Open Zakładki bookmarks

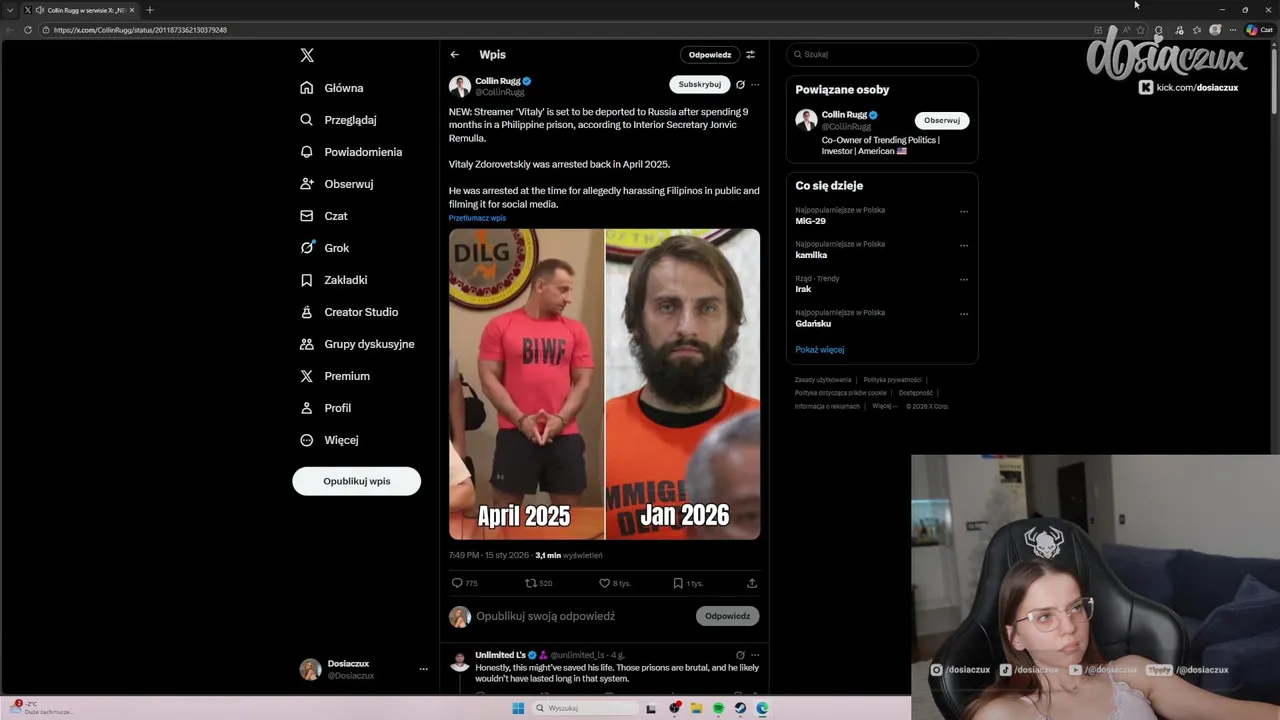334,280
